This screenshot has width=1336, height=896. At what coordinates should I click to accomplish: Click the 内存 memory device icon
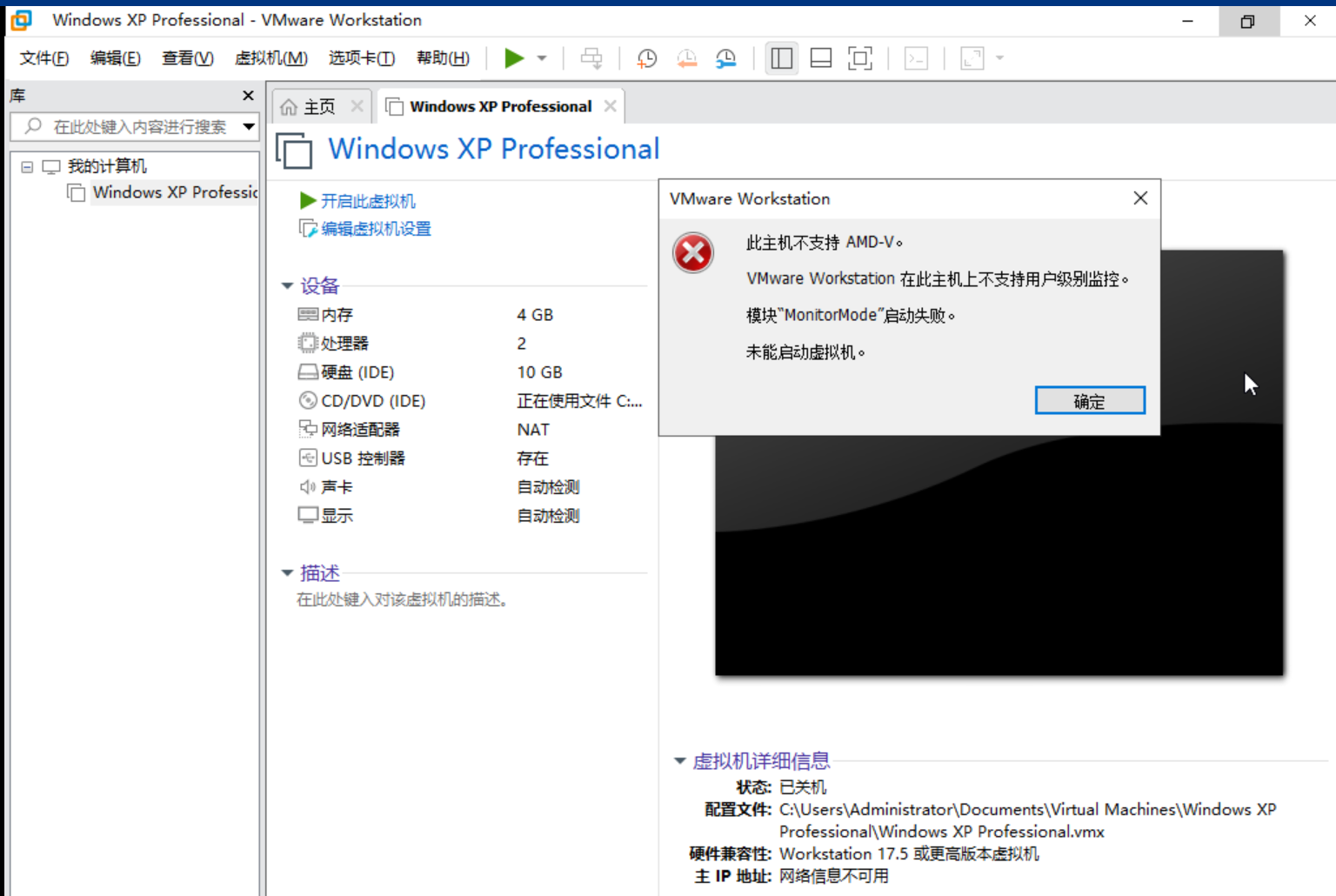pos(308,314)
